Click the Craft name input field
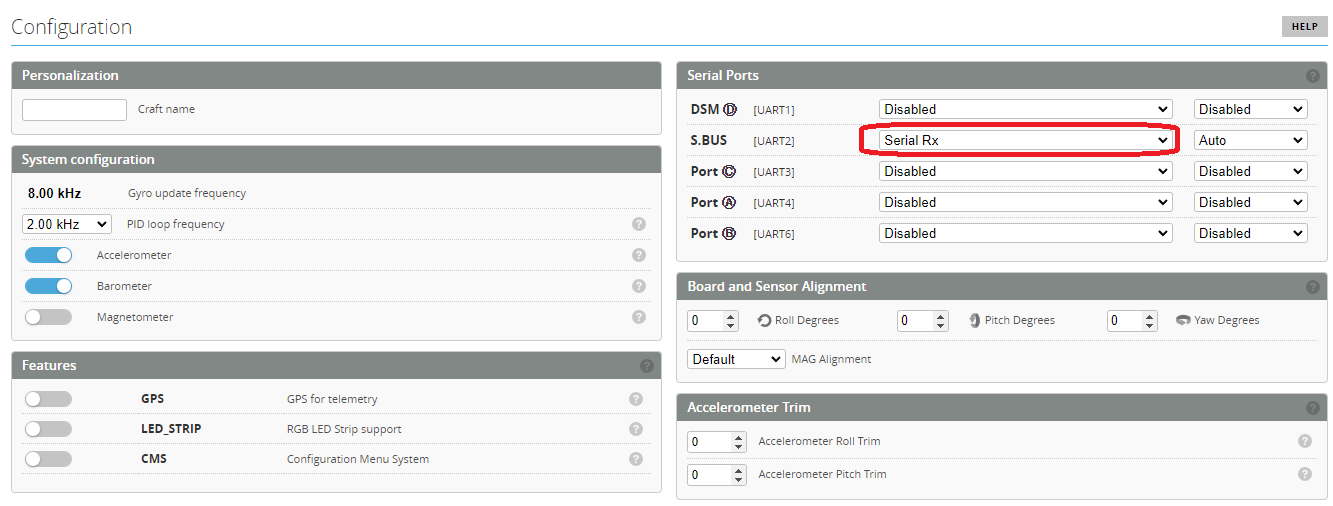This screenshot has width=1333, height=506. (74, 110)
